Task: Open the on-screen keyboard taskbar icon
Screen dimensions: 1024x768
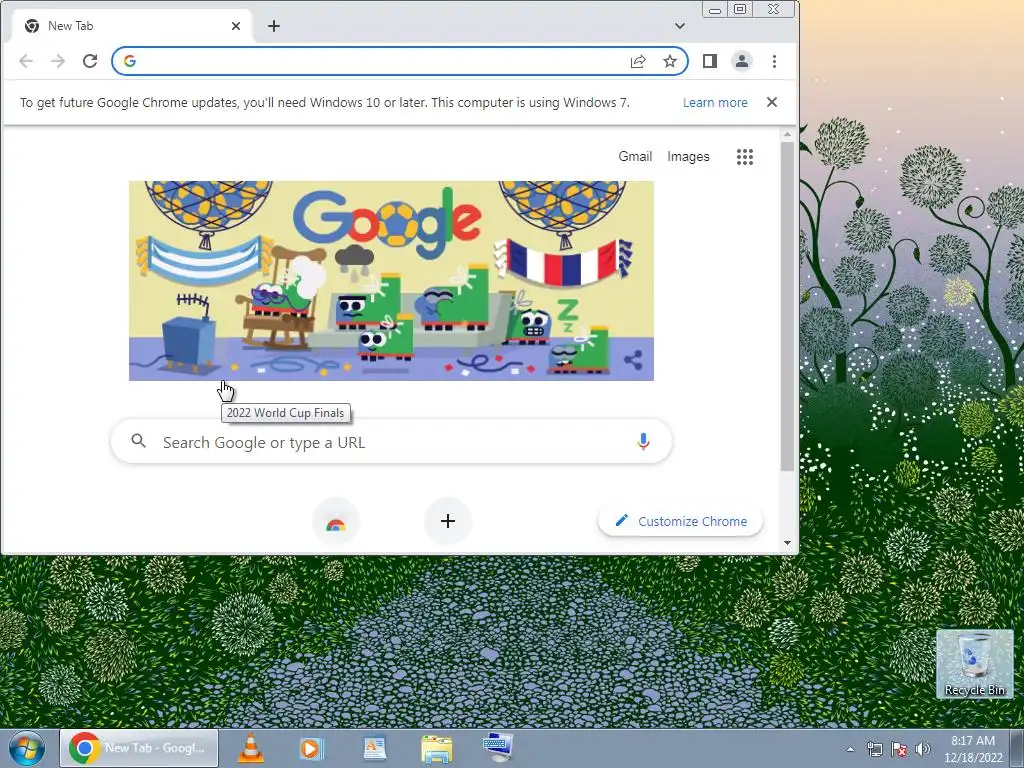Action: point(498,747)
